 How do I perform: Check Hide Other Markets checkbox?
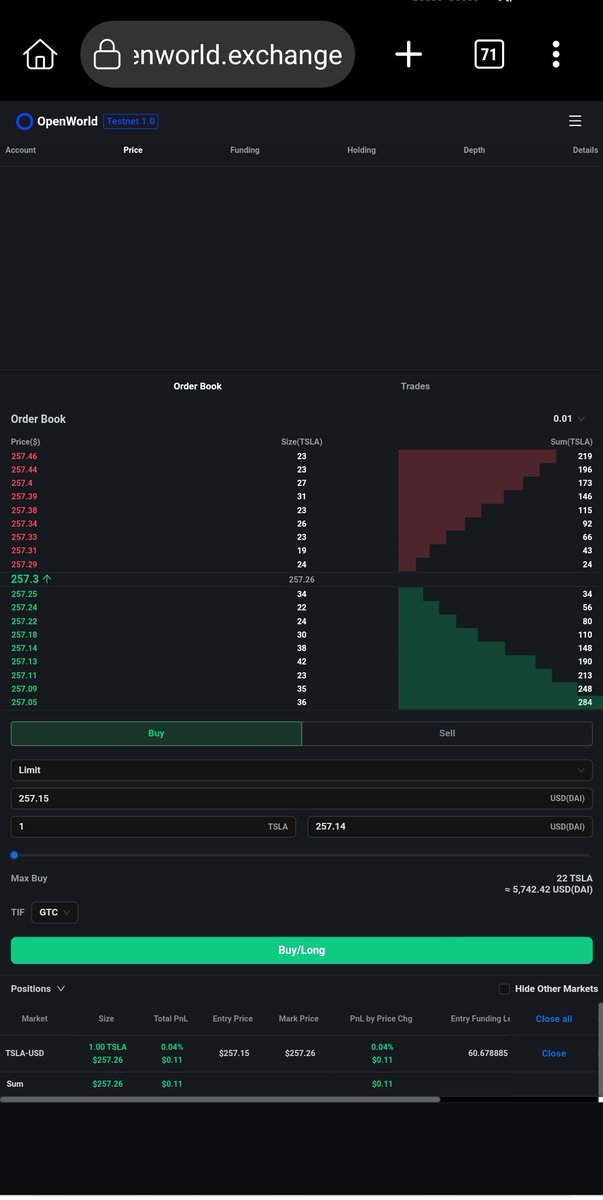(505, 989)
